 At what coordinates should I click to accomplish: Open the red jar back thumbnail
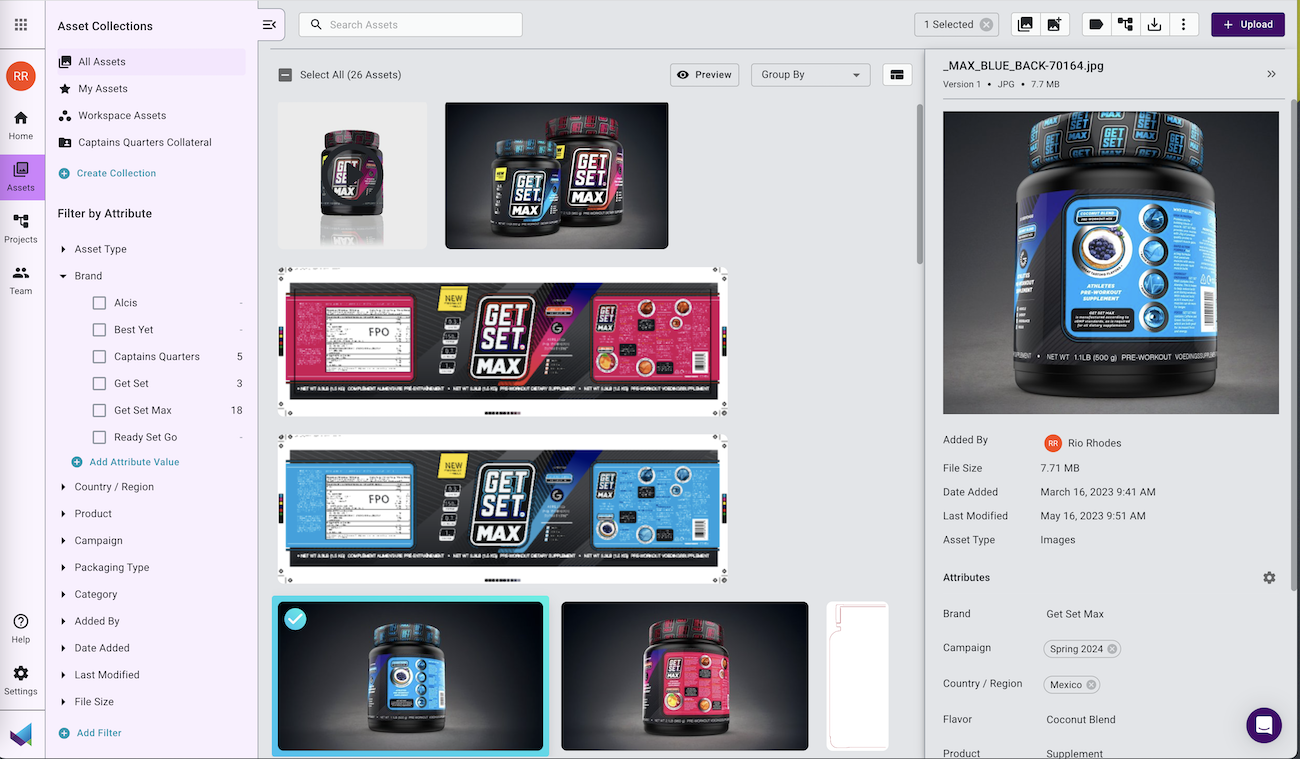pyautogui.click(x=684, y=676)
